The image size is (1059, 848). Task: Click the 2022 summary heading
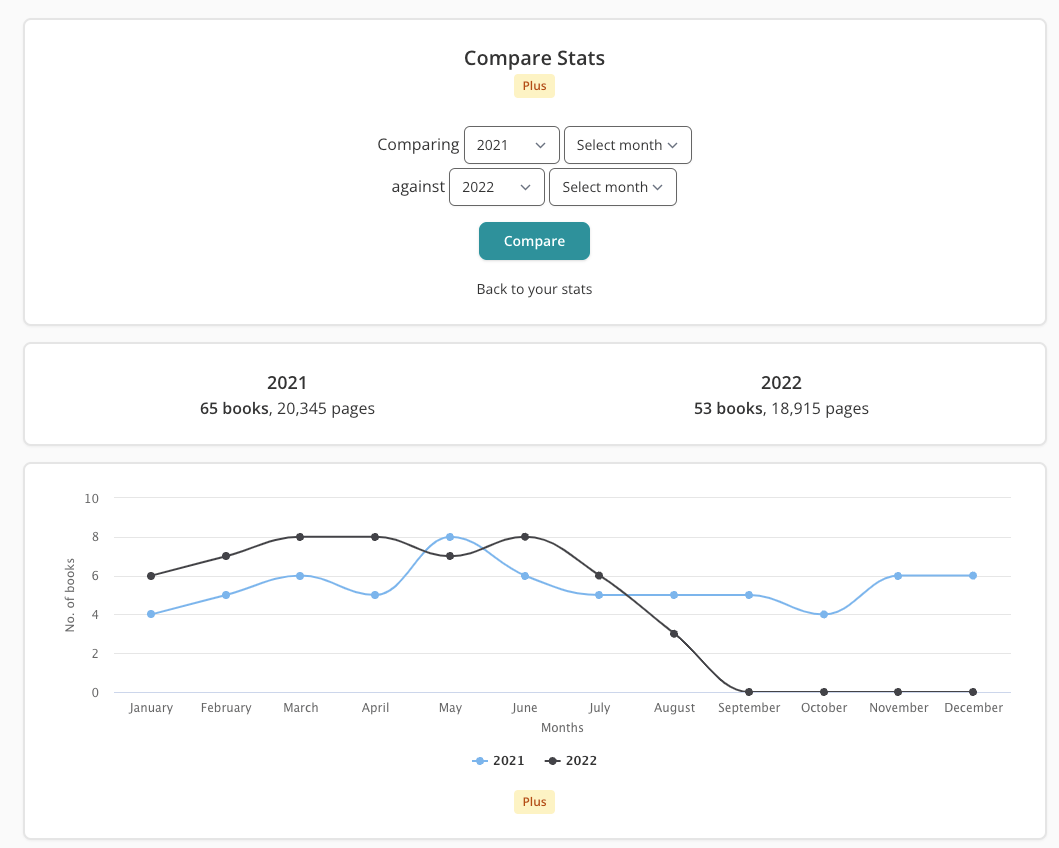pos(781,383)
